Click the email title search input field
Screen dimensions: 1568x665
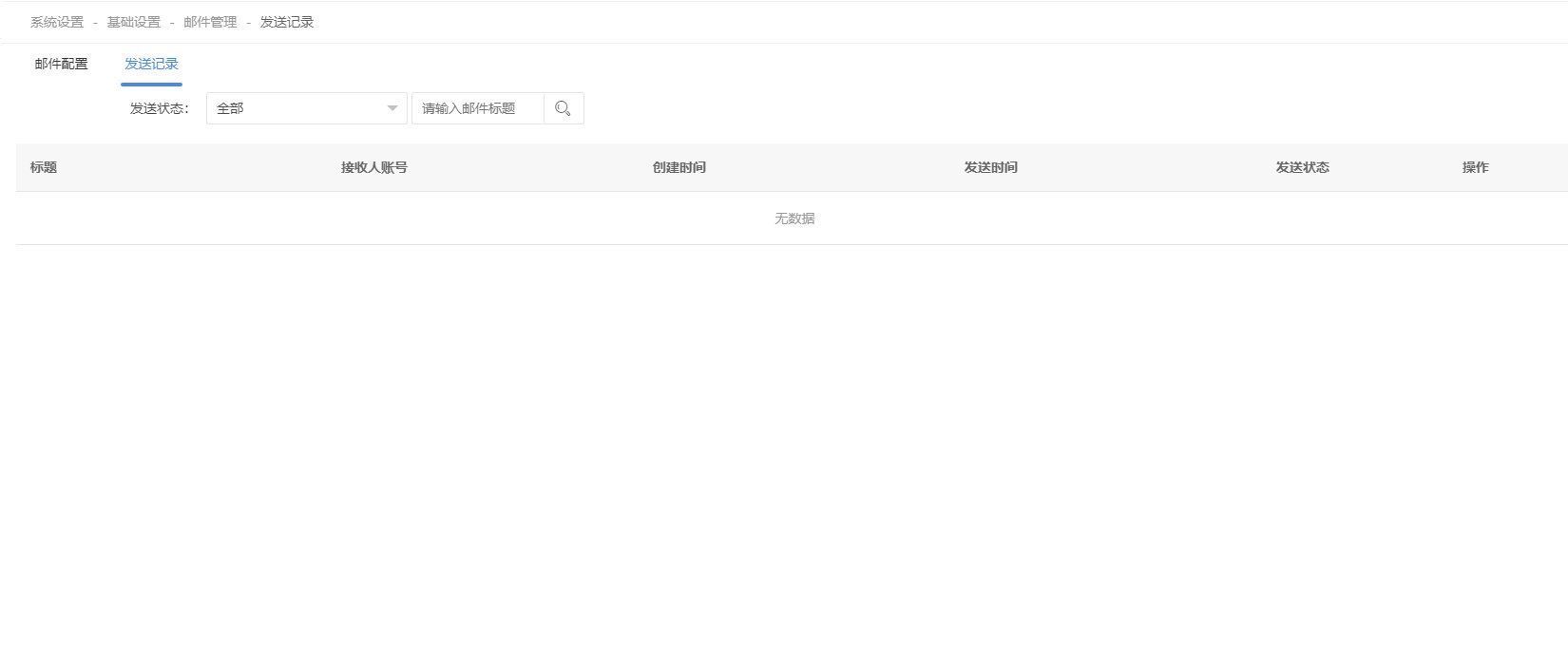coord(478,108)
